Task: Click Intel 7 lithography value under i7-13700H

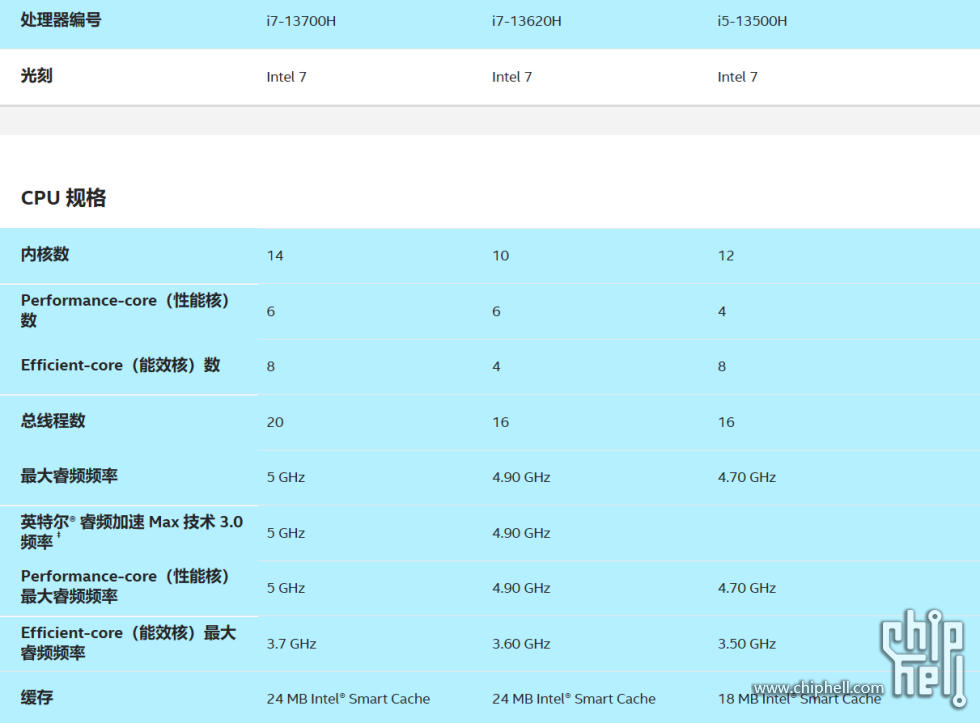Action: (x=286, y=77)
